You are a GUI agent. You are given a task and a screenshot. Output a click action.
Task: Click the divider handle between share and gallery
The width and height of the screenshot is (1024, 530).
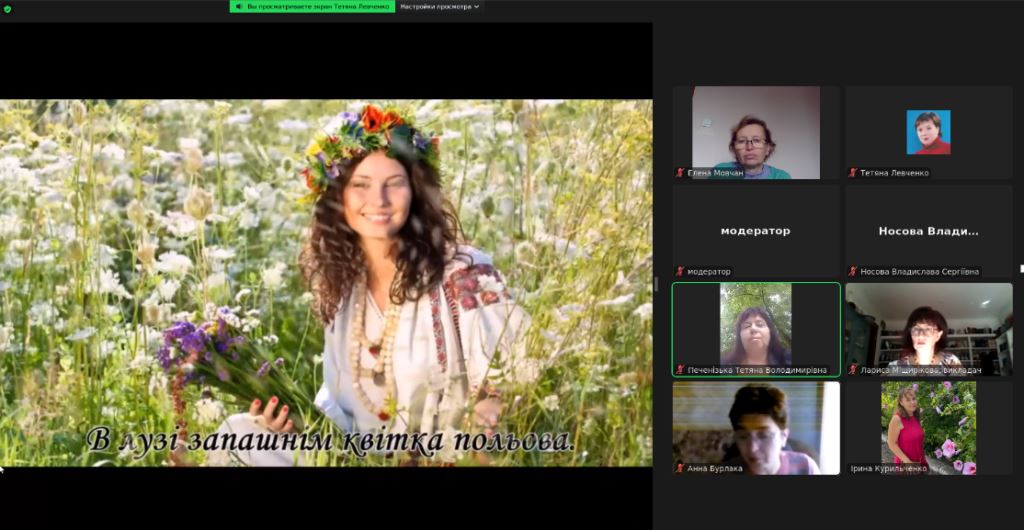(656, 284)
